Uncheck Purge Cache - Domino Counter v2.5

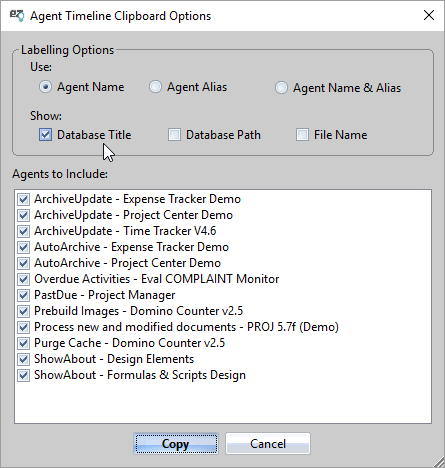point(23,343)
